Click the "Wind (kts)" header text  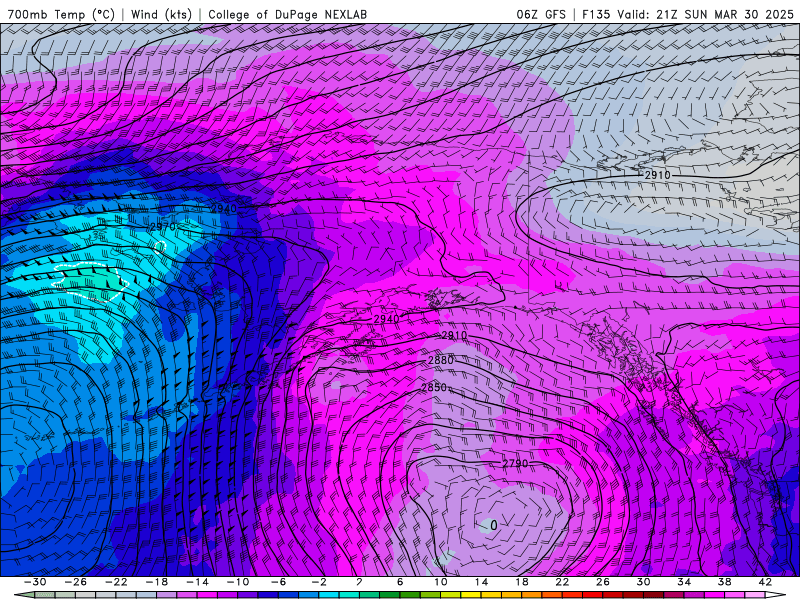click(x=161, y=14)
